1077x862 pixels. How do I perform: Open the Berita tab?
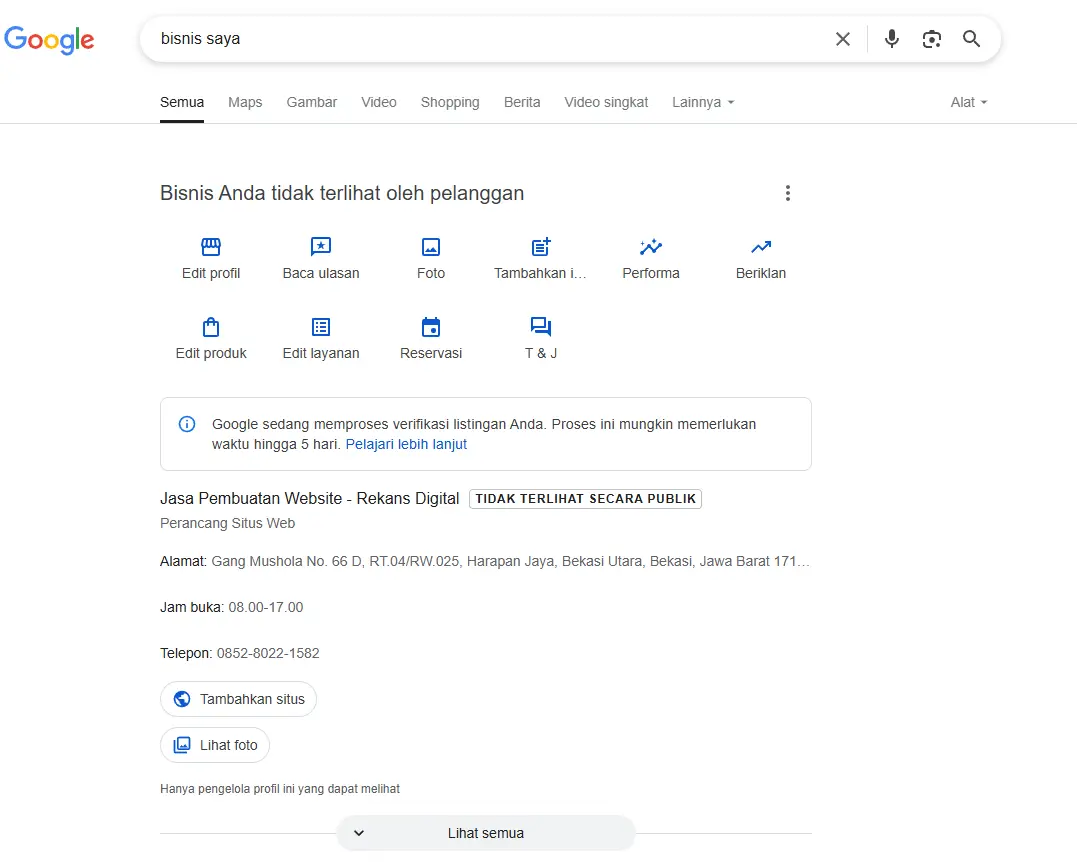coord(522,102)
